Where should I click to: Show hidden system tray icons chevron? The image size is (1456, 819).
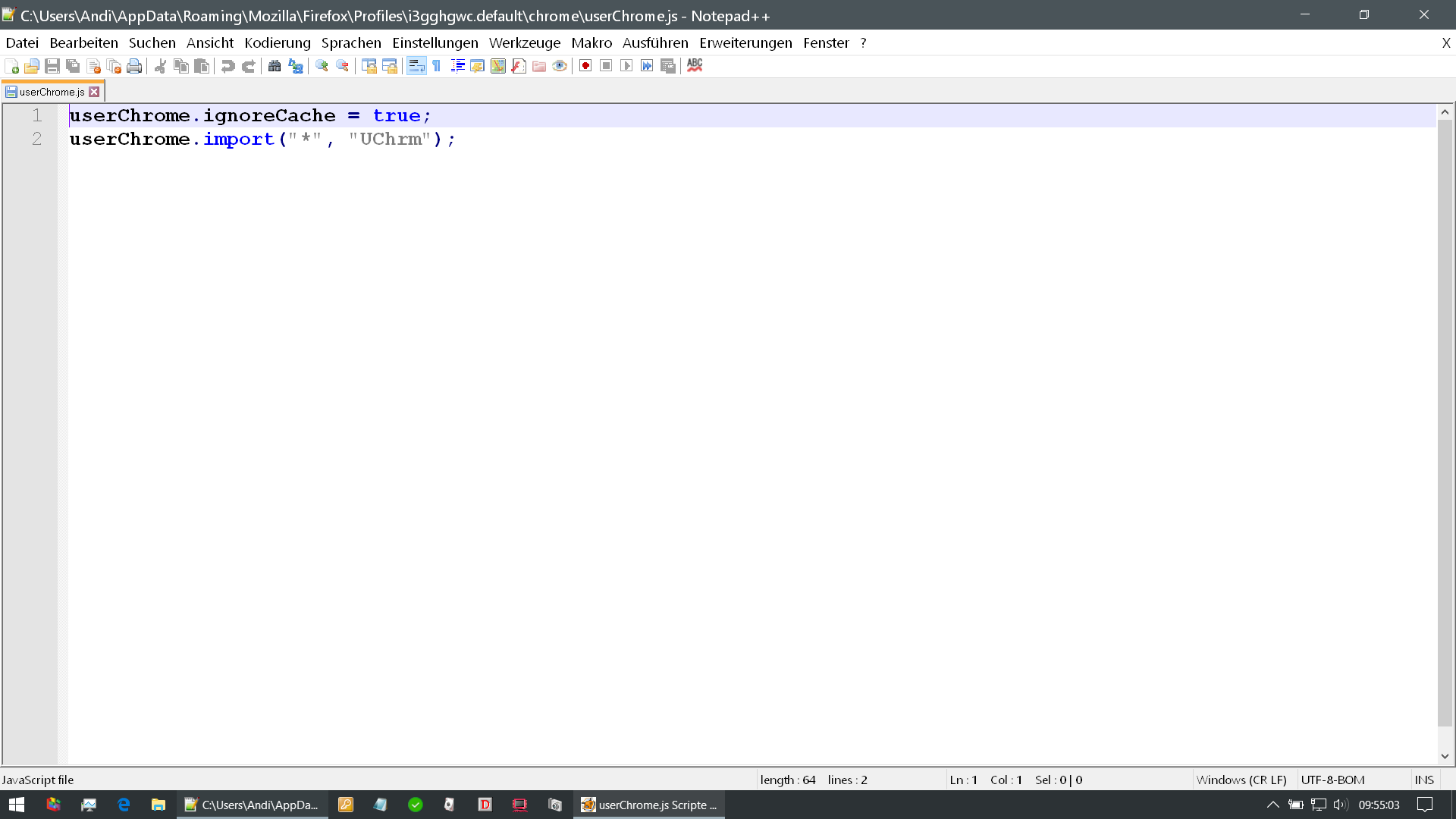(x=1272, y=805)
